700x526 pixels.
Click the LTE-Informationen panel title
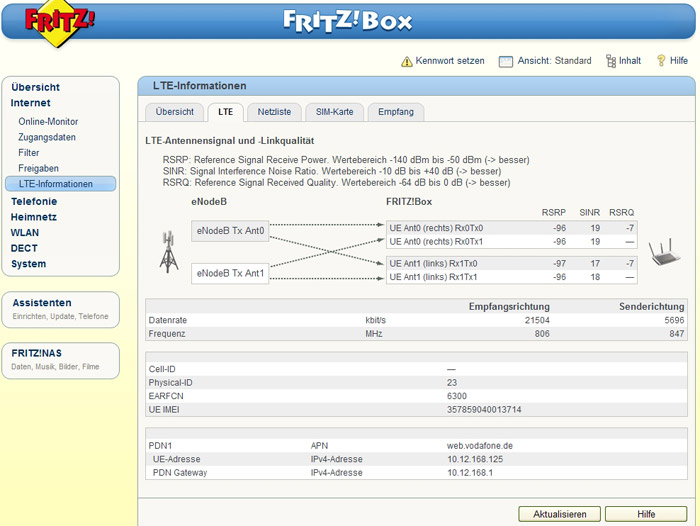200,86
